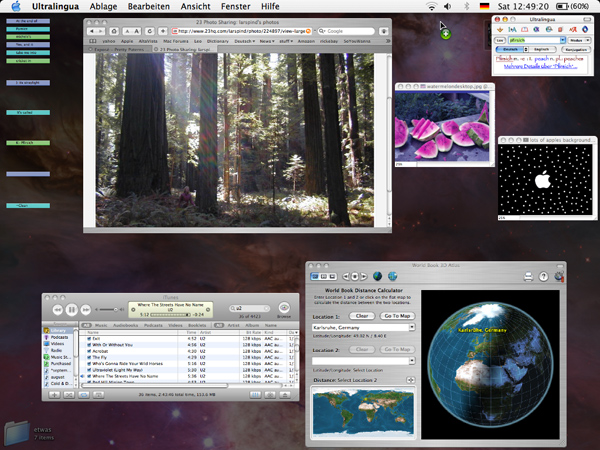
Task: Uncheck the song 'With Or Without You'
Action: coord(89,345)
